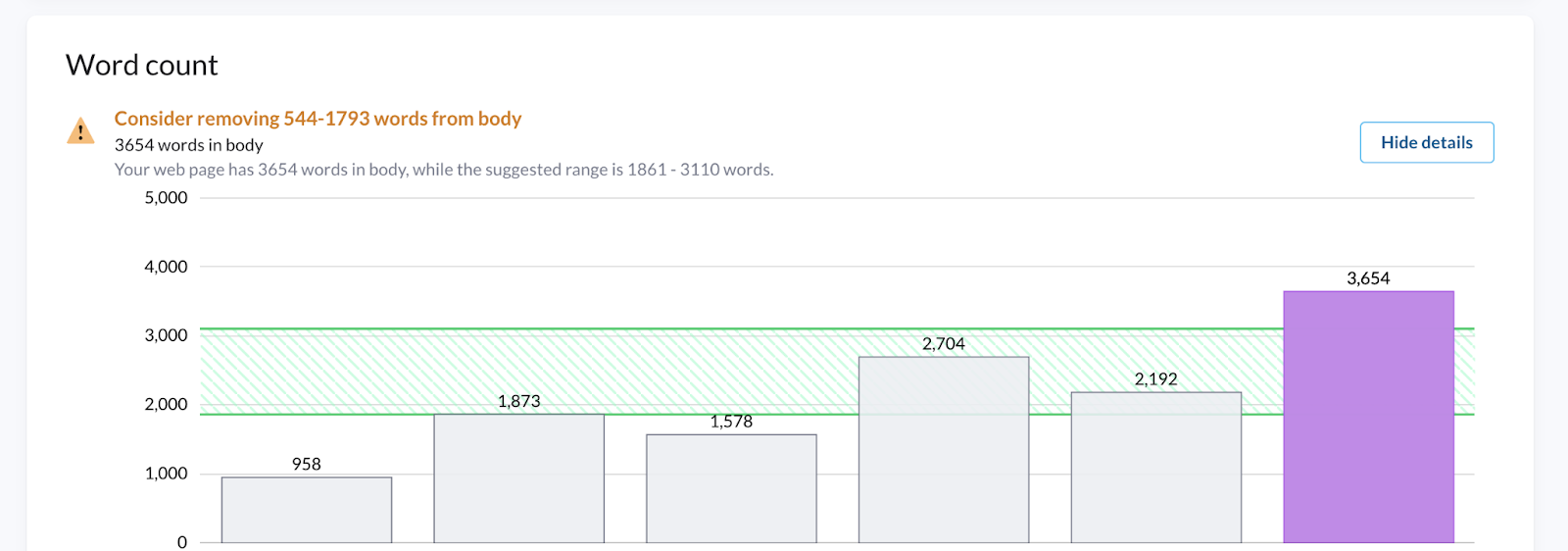This screenshot has width=1568, height=551.
Task: Select the bar labeled 2,704
Action: (x=944, y=450)
